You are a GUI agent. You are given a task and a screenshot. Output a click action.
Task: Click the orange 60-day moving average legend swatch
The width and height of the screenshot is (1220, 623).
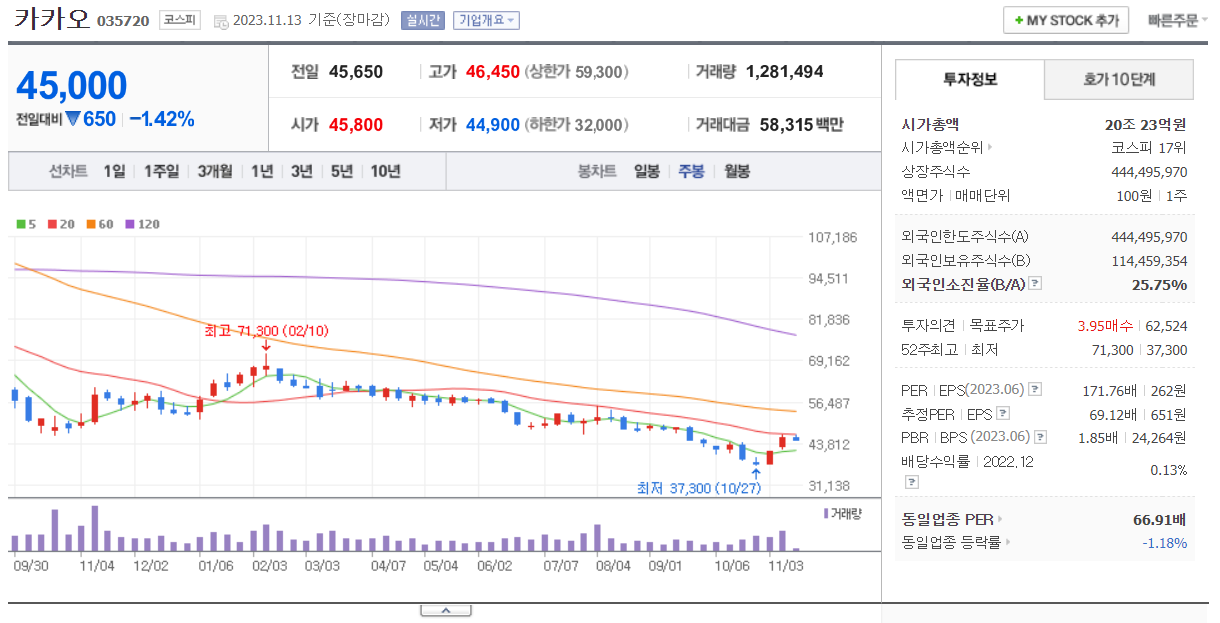pos(91,224)
